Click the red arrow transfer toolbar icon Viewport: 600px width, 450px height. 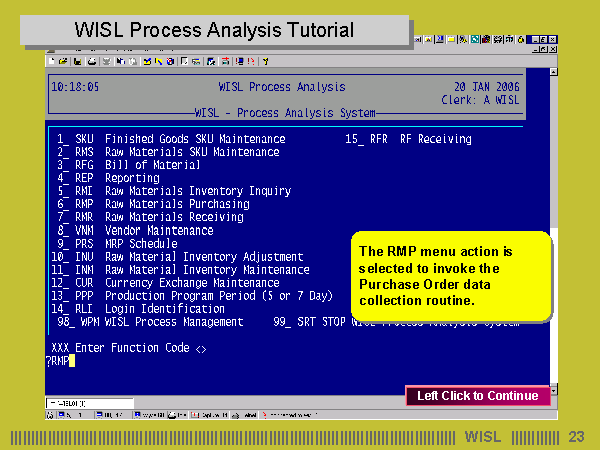click(x=225, y=61)
